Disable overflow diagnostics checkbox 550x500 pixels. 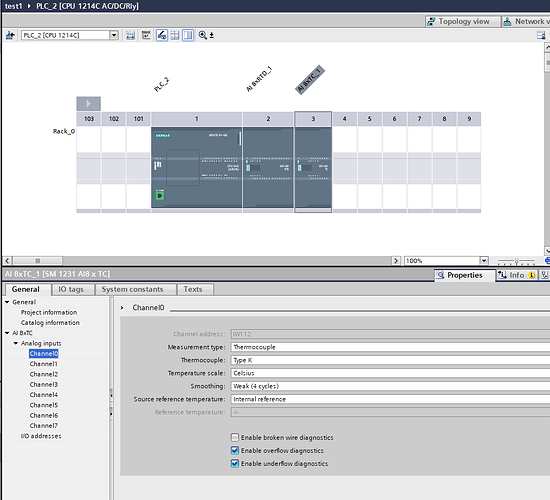coord(235,450)
